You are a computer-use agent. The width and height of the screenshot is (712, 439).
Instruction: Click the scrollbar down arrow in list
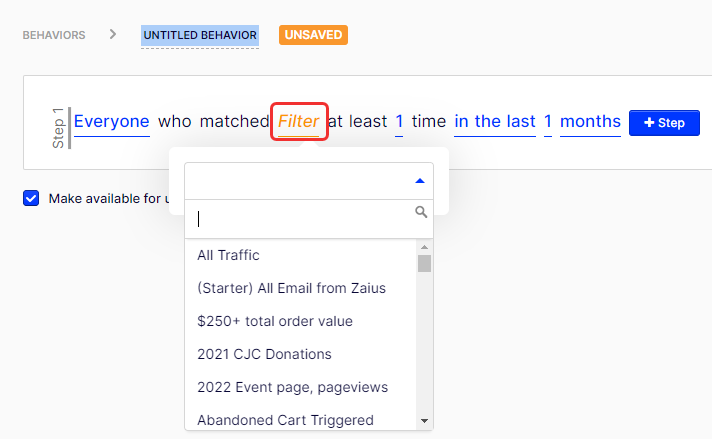pyautogui.click(x=425, y=421)
